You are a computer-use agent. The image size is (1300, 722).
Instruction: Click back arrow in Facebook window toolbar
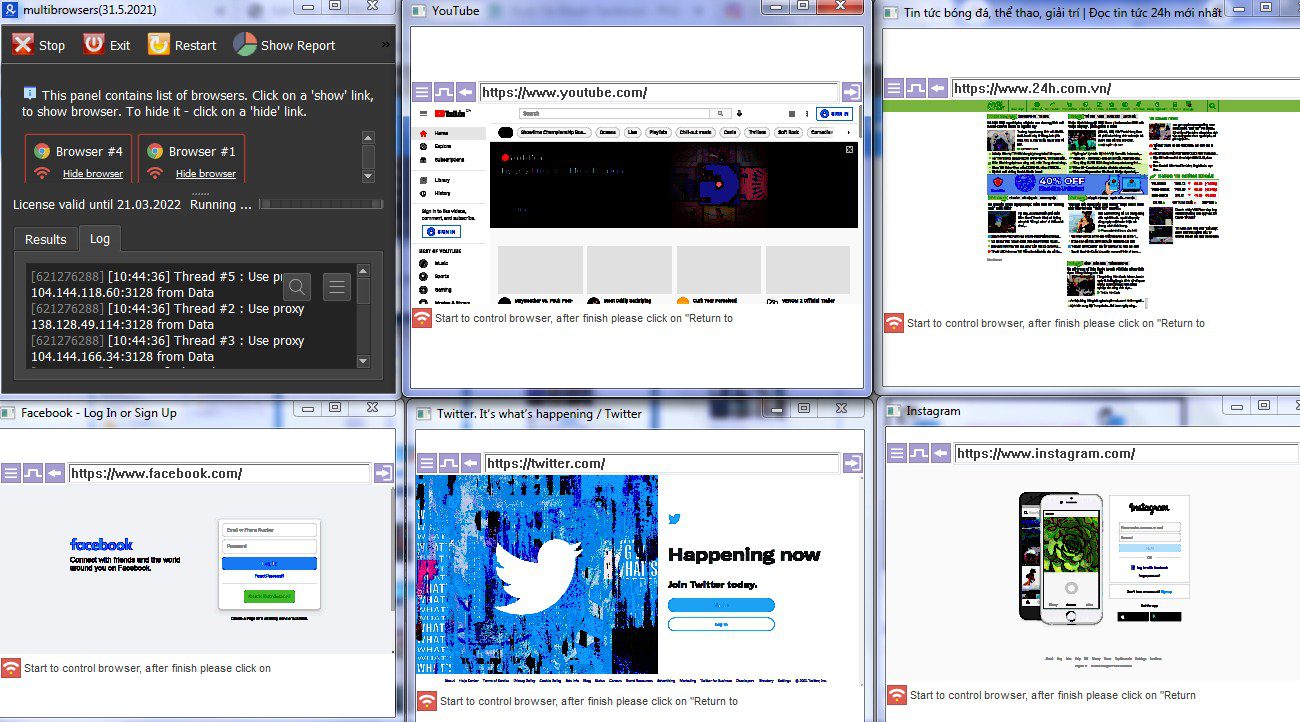click(54, 473)
